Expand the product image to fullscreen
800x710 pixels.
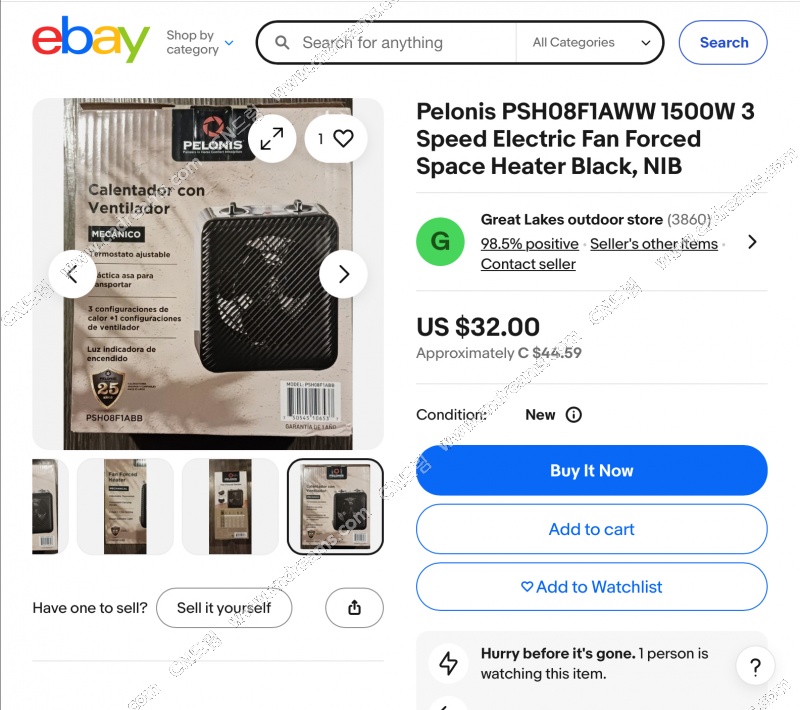coord(271,139)
